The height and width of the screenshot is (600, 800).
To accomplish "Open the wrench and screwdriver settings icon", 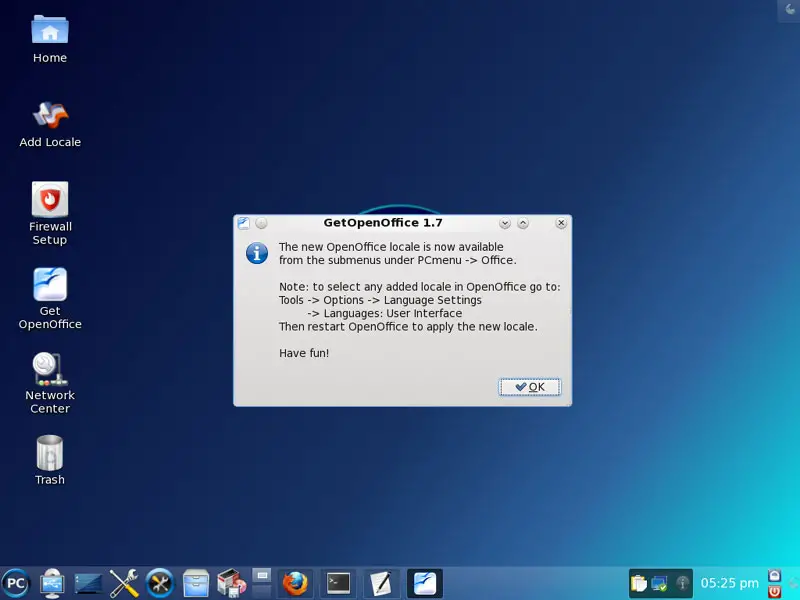I will tap(124, 583).
